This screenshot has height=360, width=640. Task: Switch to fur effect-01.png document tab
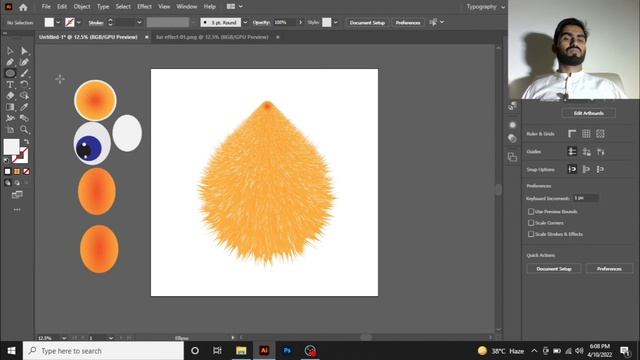point(212,37)
